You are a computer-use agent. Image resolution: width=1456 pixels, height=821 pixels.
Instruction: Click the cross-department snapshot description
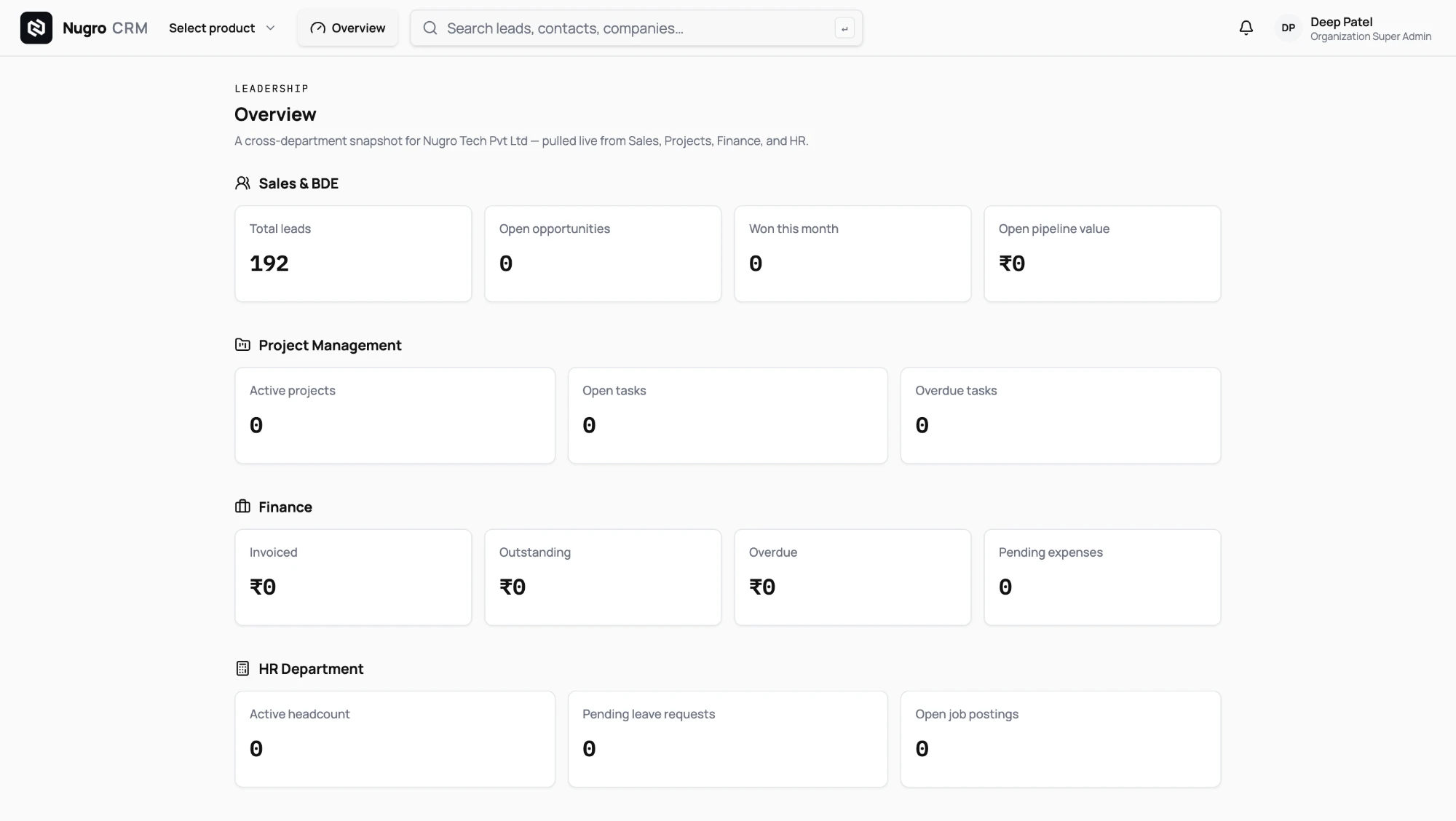[x=521, y=140]
